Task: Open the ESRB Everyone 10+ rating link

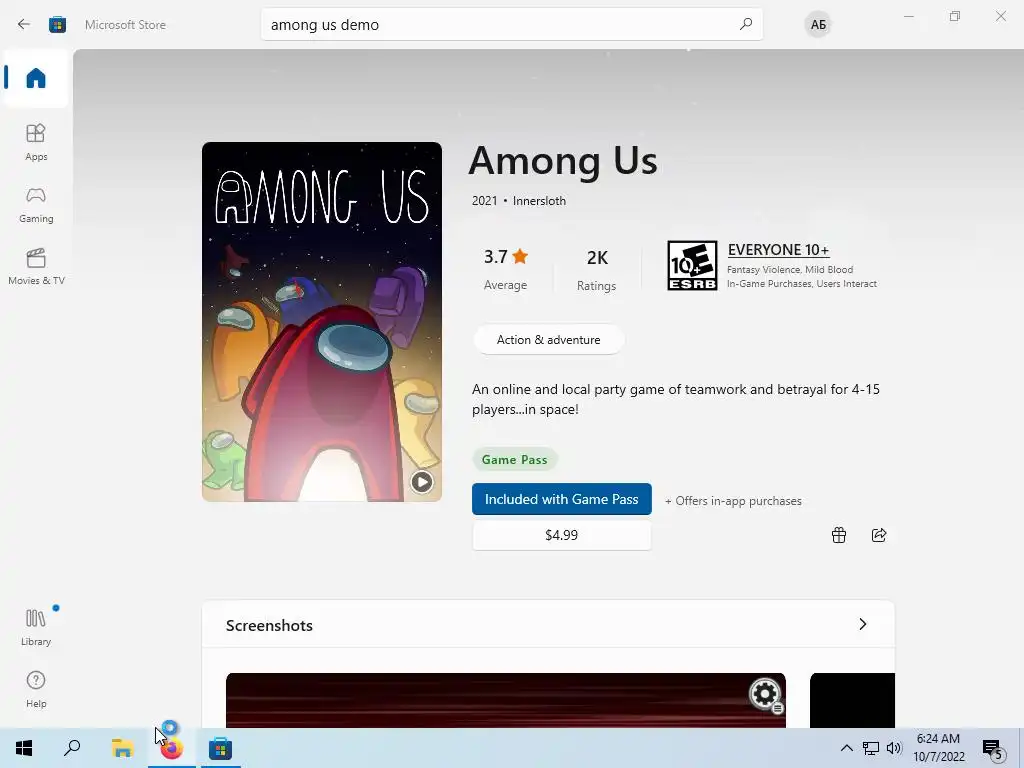Action: pos(778,249)
